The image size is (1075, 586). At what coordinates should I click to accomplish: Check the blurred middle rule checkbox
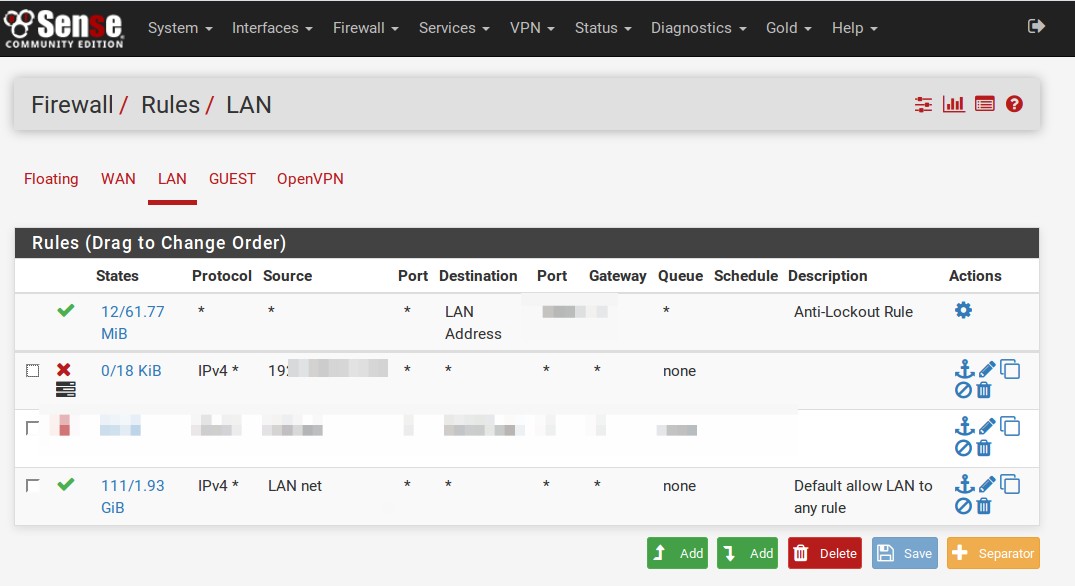coord(33,428)
